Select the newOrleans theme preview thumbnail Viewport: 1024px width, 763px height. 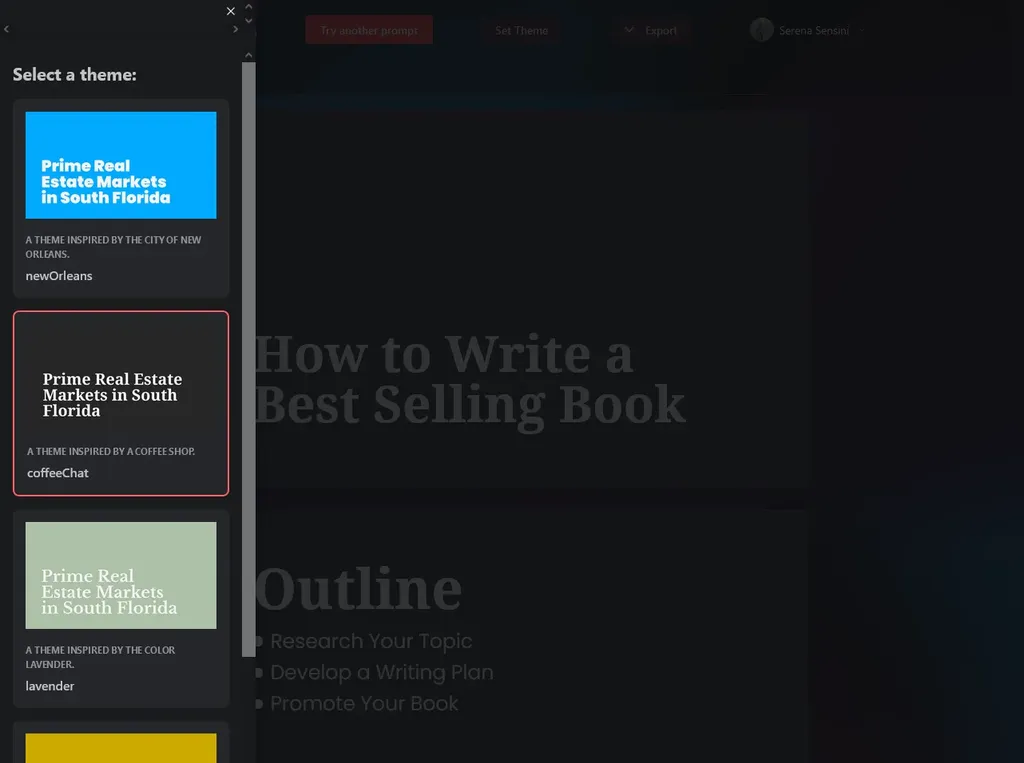[121, 165]
